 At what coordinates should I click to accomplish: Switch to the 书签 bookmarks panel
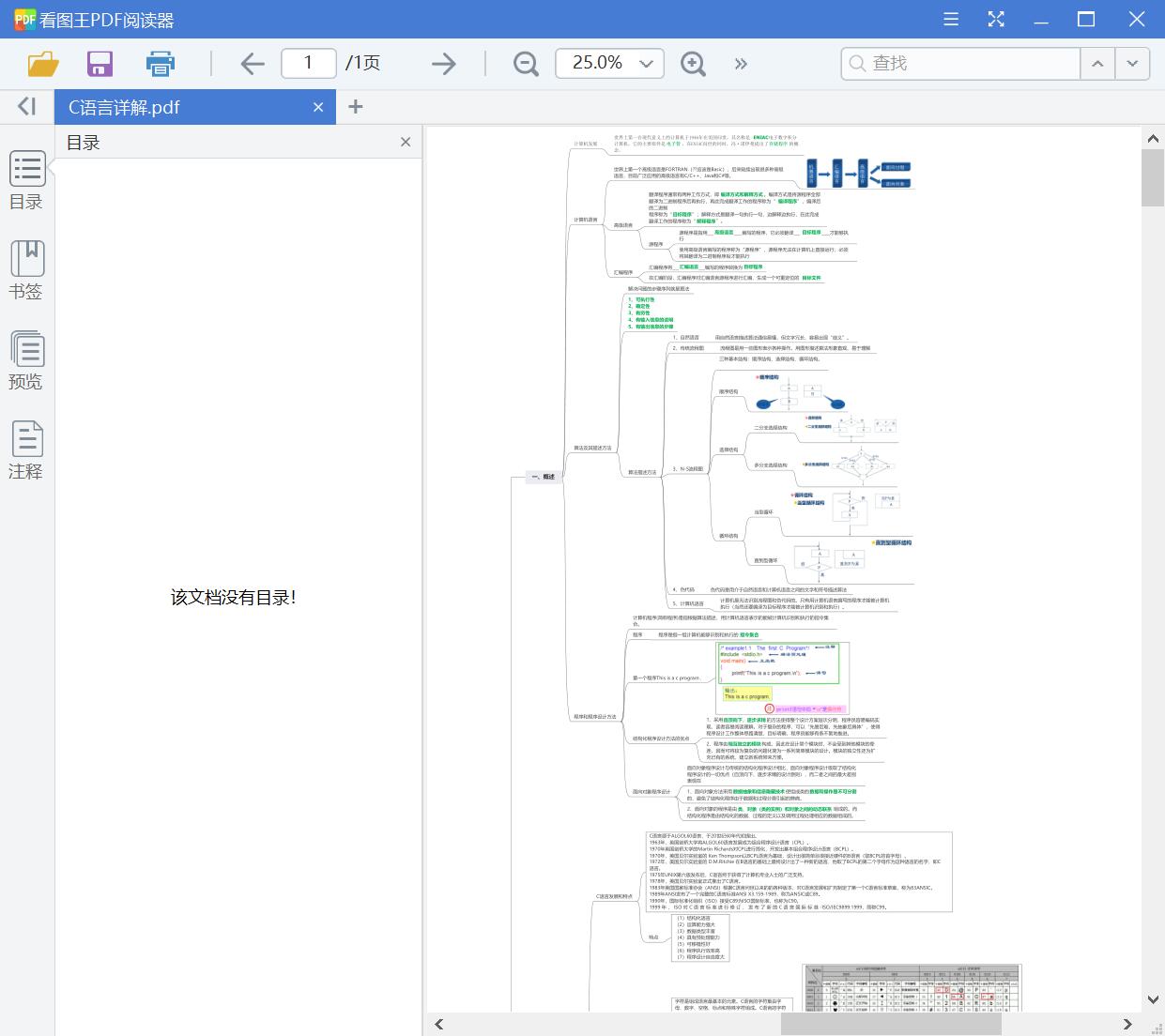click(x=26, y=270)
